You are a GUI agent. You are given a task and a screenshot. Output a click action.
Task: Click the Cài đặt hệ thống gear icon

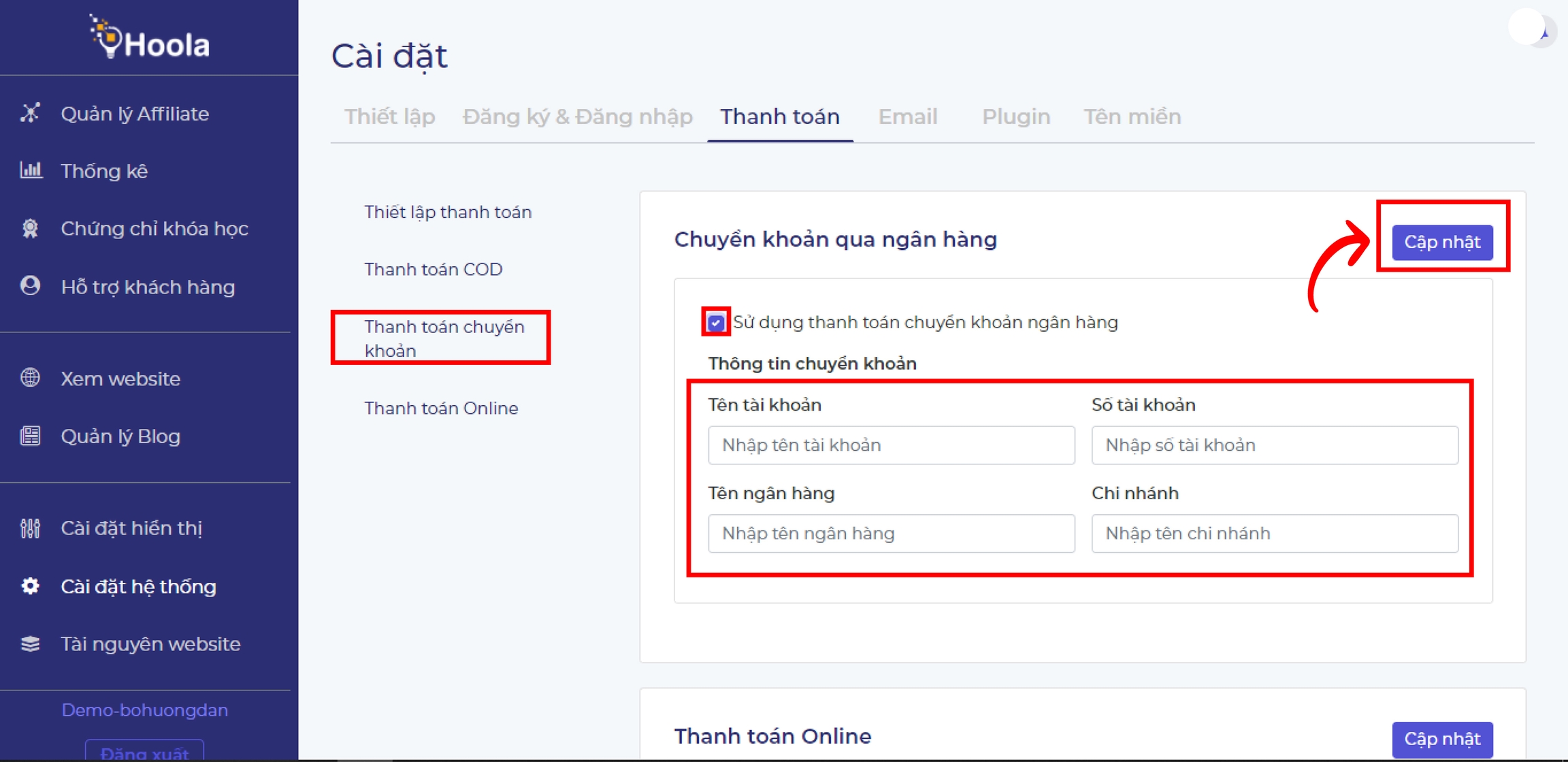[x=30, y=586]
